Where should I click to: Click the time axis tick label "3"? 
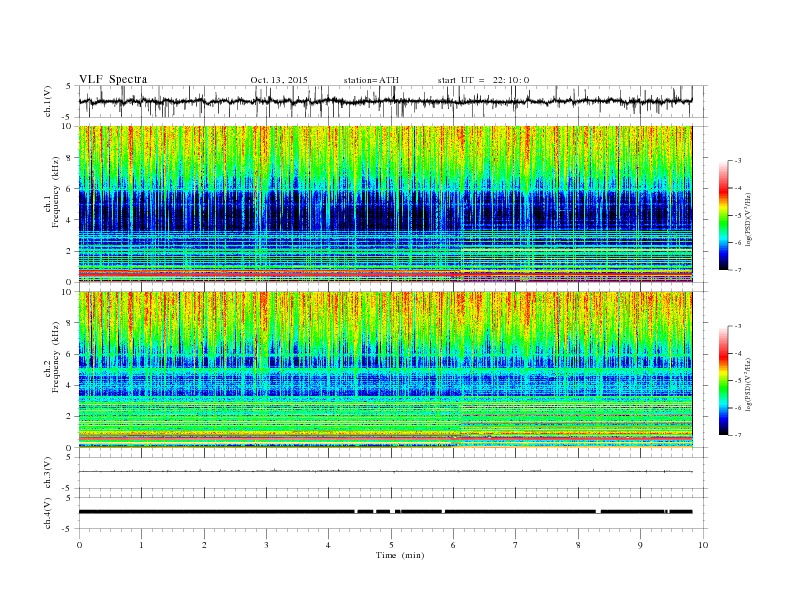point(266,545)
